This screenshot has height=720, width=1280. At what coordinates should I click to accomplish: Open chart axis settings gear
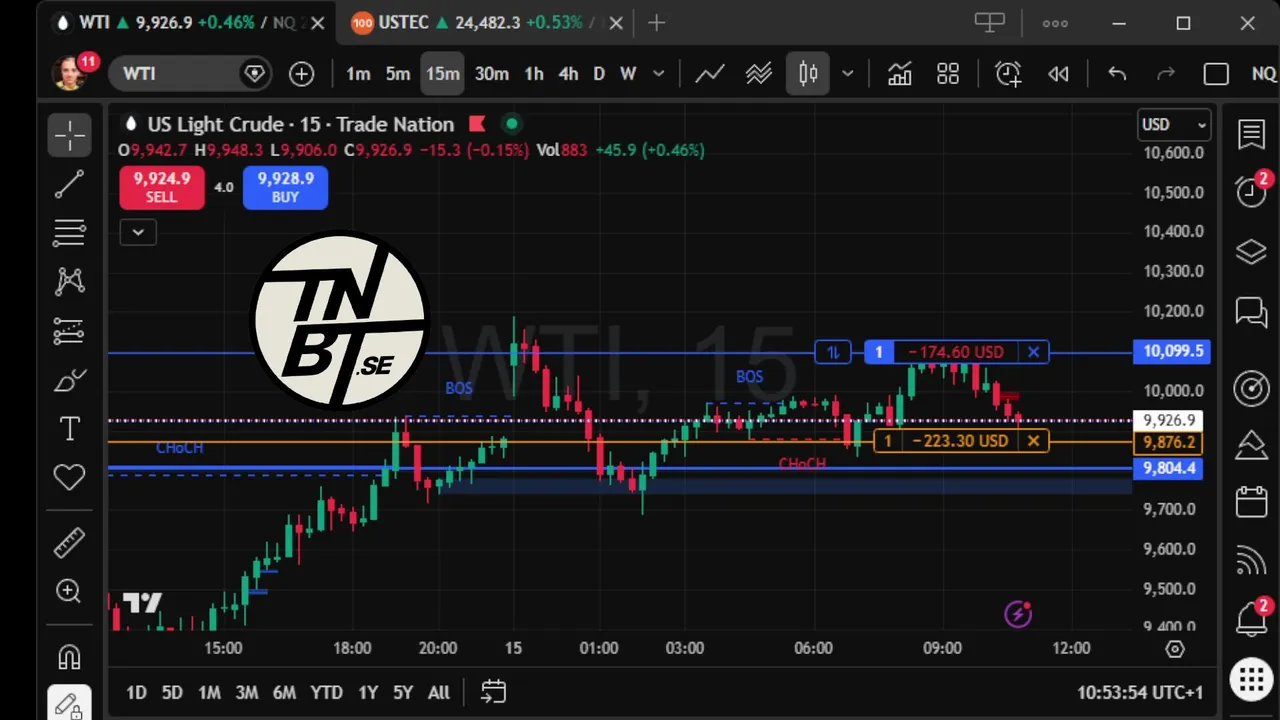click(1175, 649)
